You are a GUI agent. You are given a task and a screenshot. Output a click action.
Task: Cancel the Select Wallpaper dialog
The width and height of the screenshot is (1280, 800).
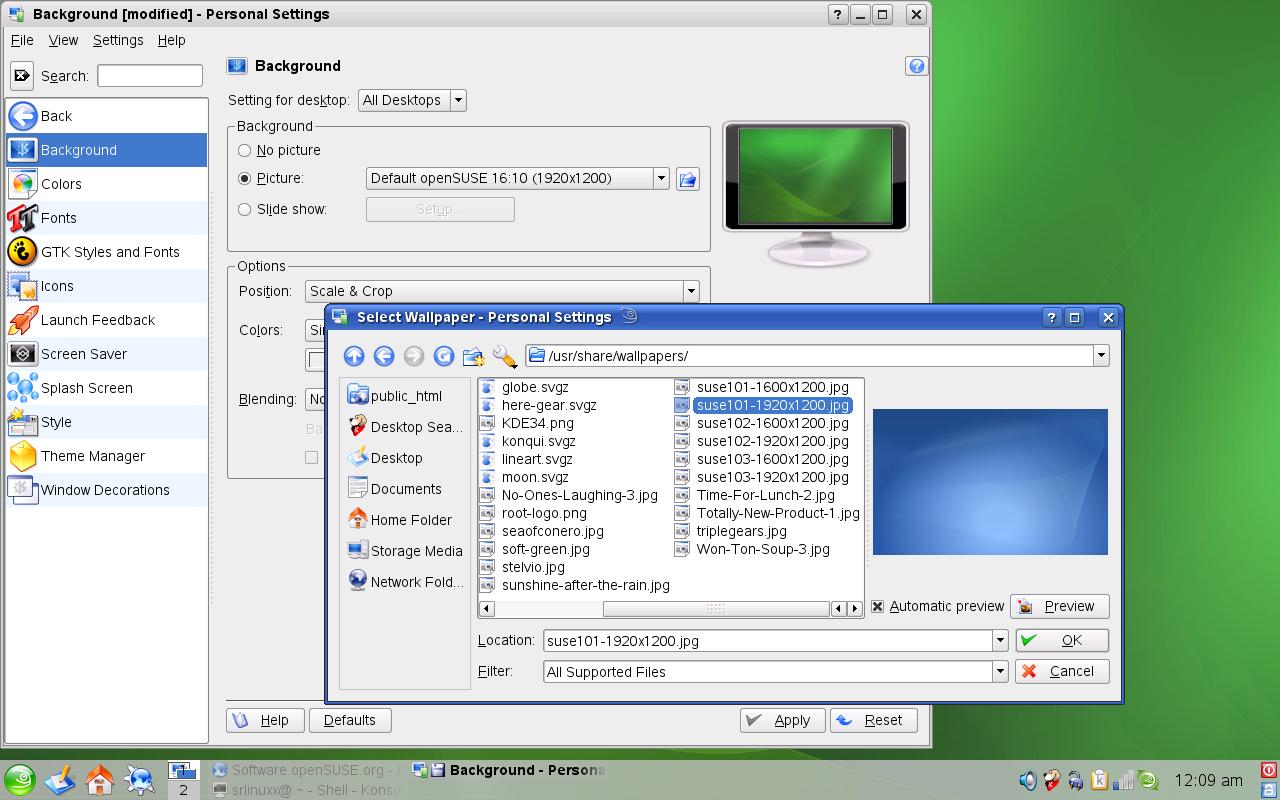tap(1062, 671)
